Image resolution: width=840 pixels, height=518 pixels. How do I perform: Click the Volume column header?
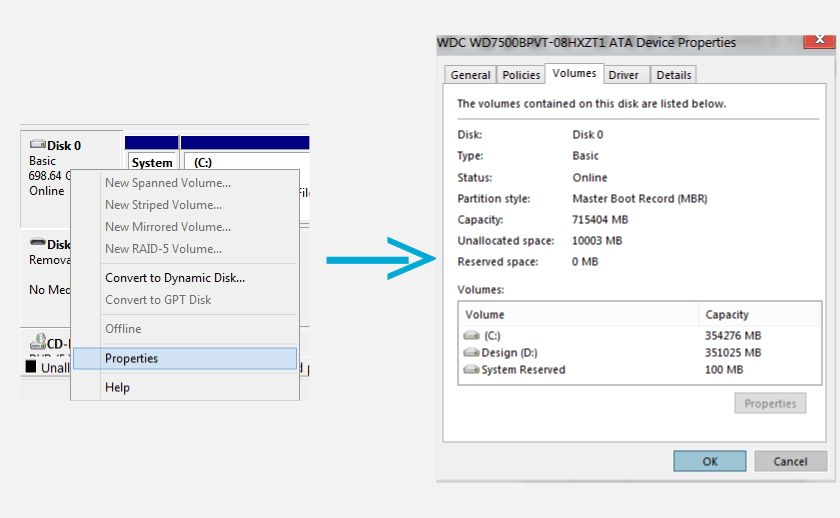[485, 314]
